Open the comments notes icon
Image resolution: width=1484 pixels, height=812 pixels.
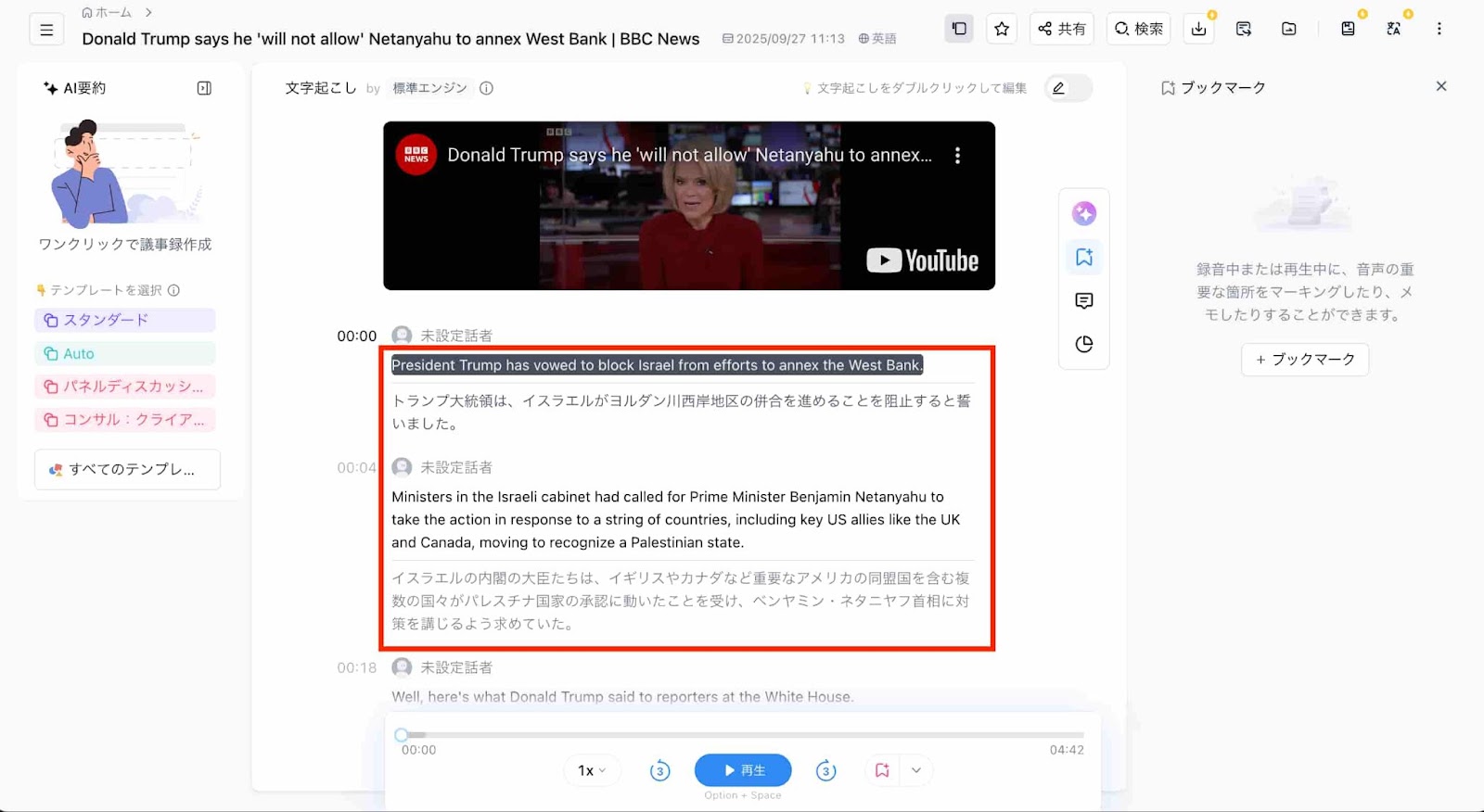(1084, 300)
